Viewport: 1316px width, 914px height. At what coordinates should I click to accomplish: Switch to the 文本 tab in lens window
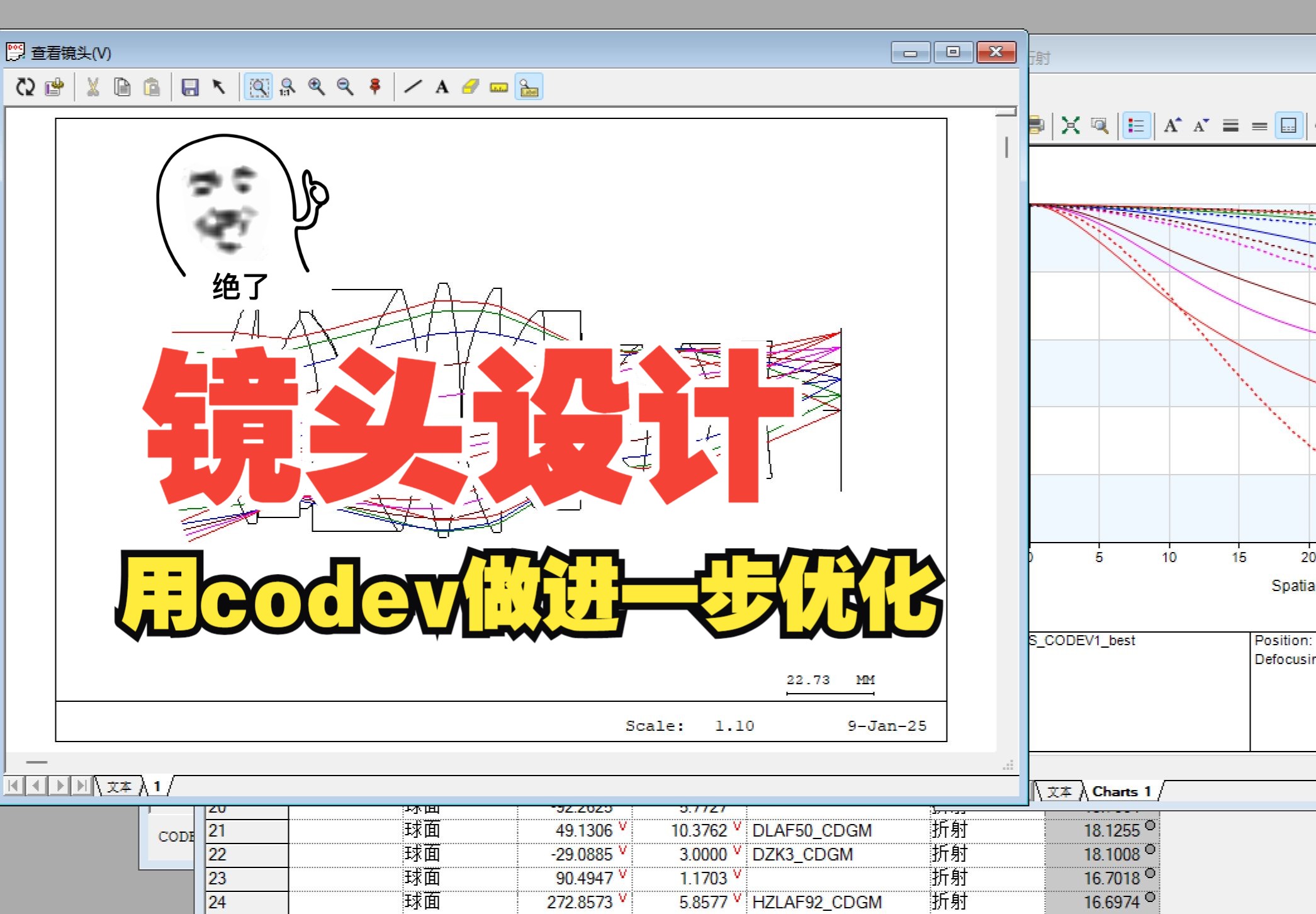(x=120, y=786)
